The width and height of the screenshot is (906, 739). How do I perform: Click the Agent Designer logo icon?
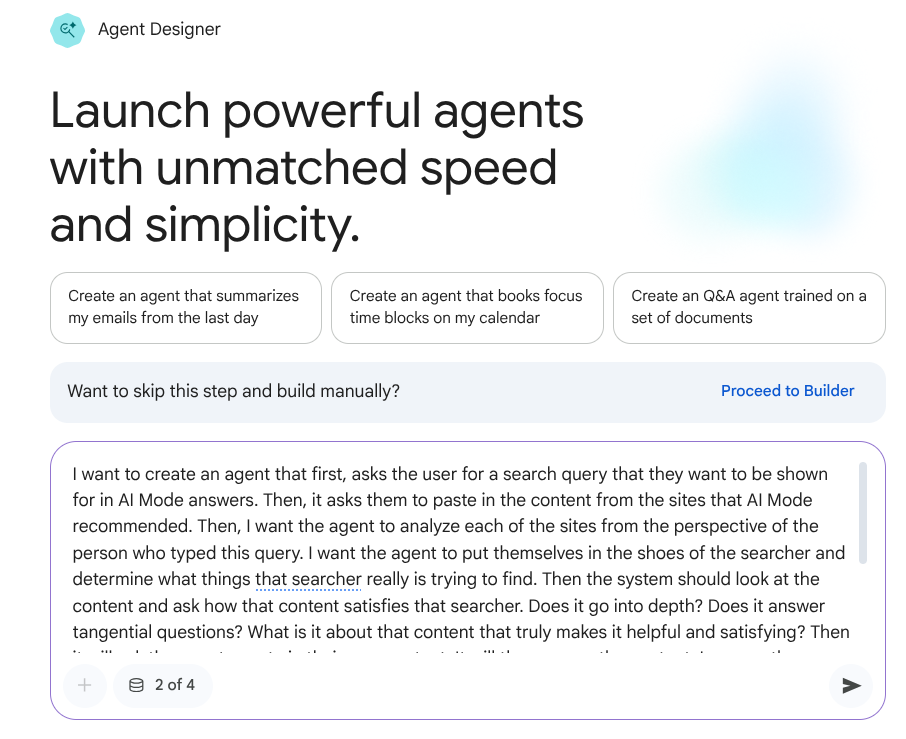tap(67, 30)
